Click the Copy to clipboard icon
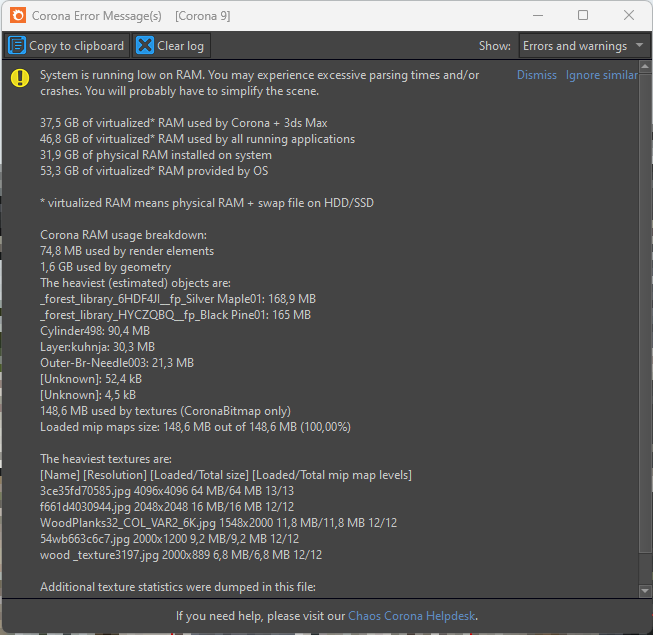The width and height of the screenshot is (653, 635). point(17,45)
